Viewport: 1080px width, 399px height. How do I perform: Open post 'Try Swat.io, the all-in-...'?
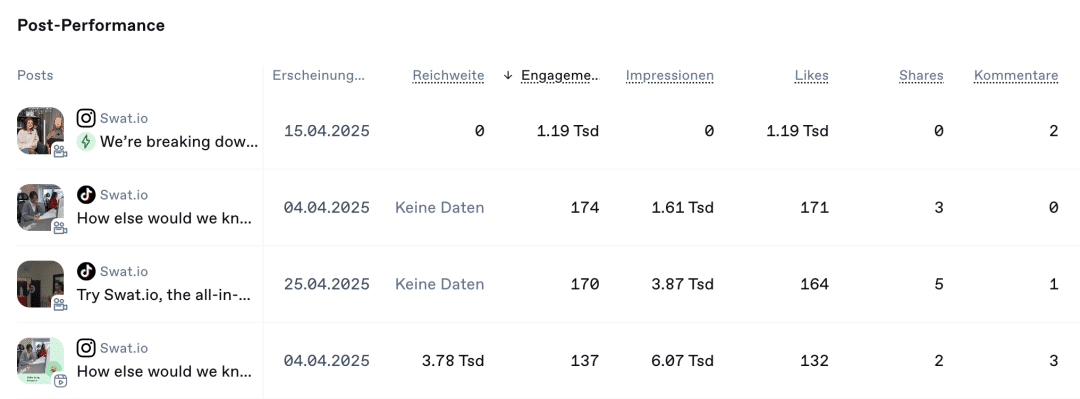[164, 295]
